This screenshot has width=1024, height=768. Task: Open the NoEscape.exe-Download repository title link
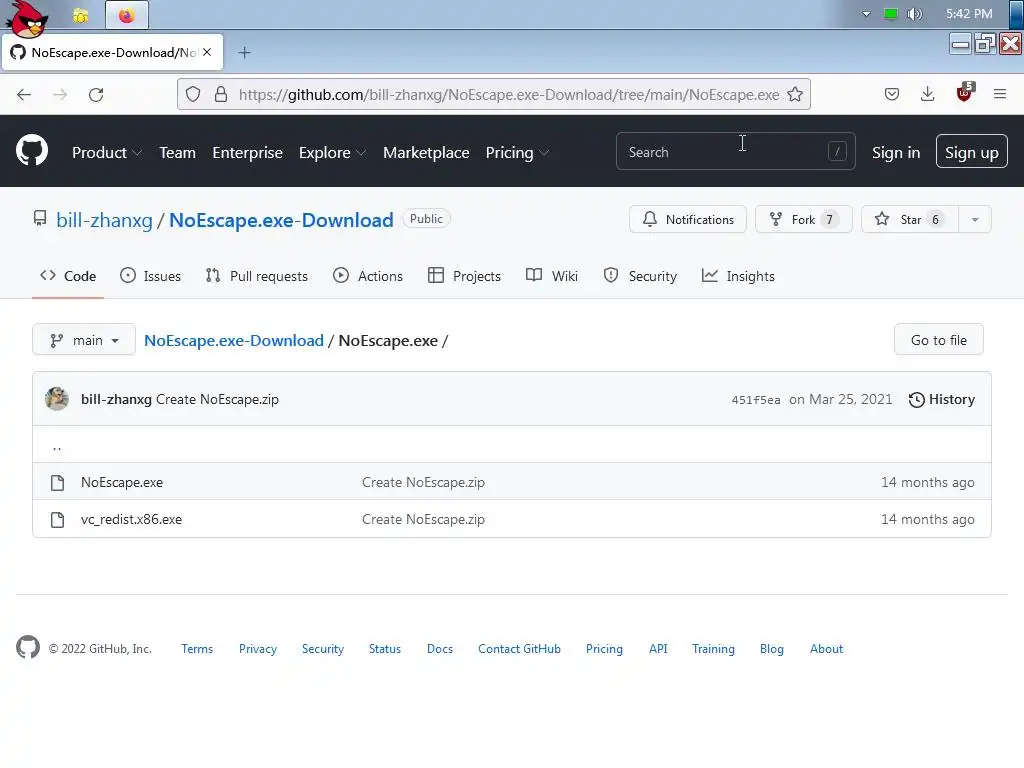(281, 220)
